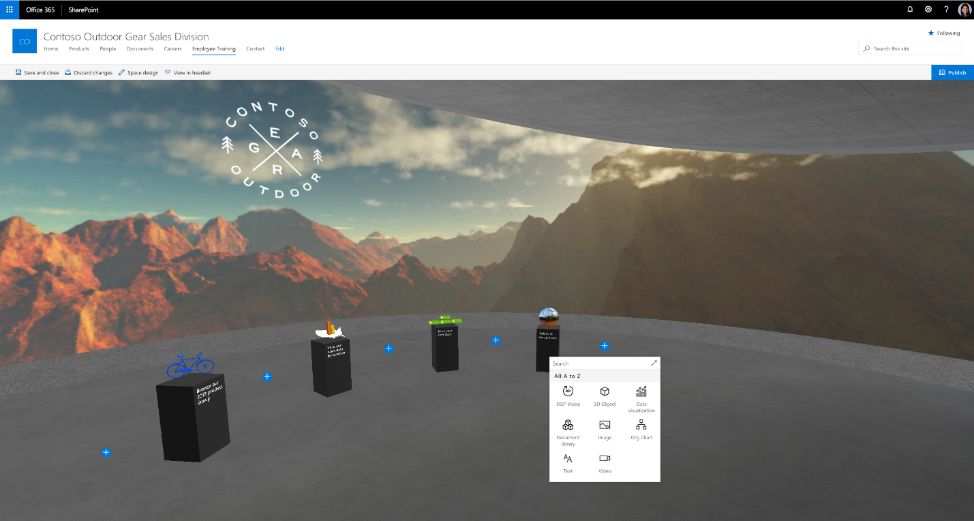This screenshot has height=521, width=974.
Task: Open the Office 365 app launcher grid
Action: [x=9, y=9]
